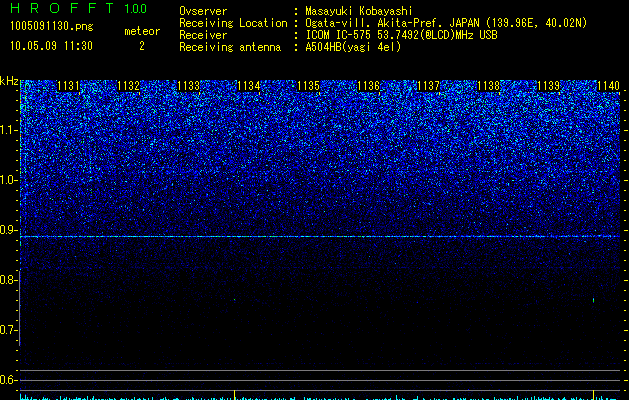Click the 1131 time marker
The height and width of the screenshot is (400, 629).
tap(68, 86)
